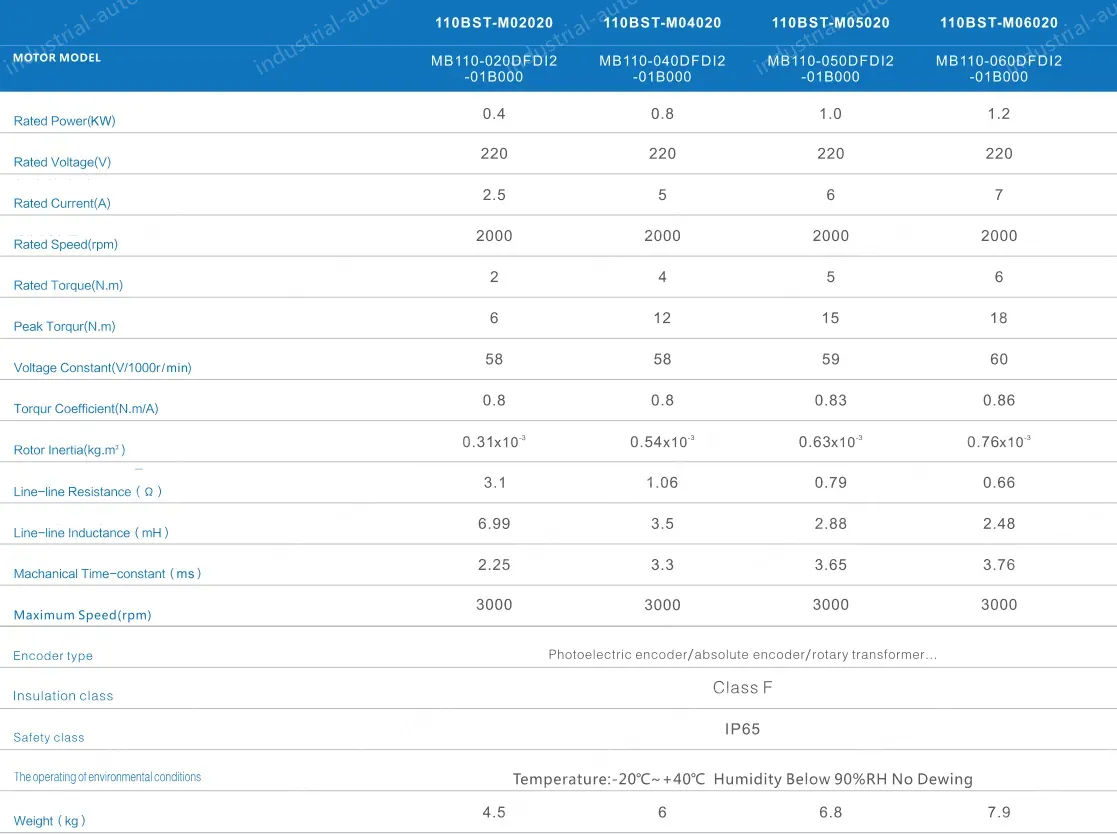Click the 110BST-M05020 column heading
This screenshot has height=834, width=1117.
(x=830, y=23)
